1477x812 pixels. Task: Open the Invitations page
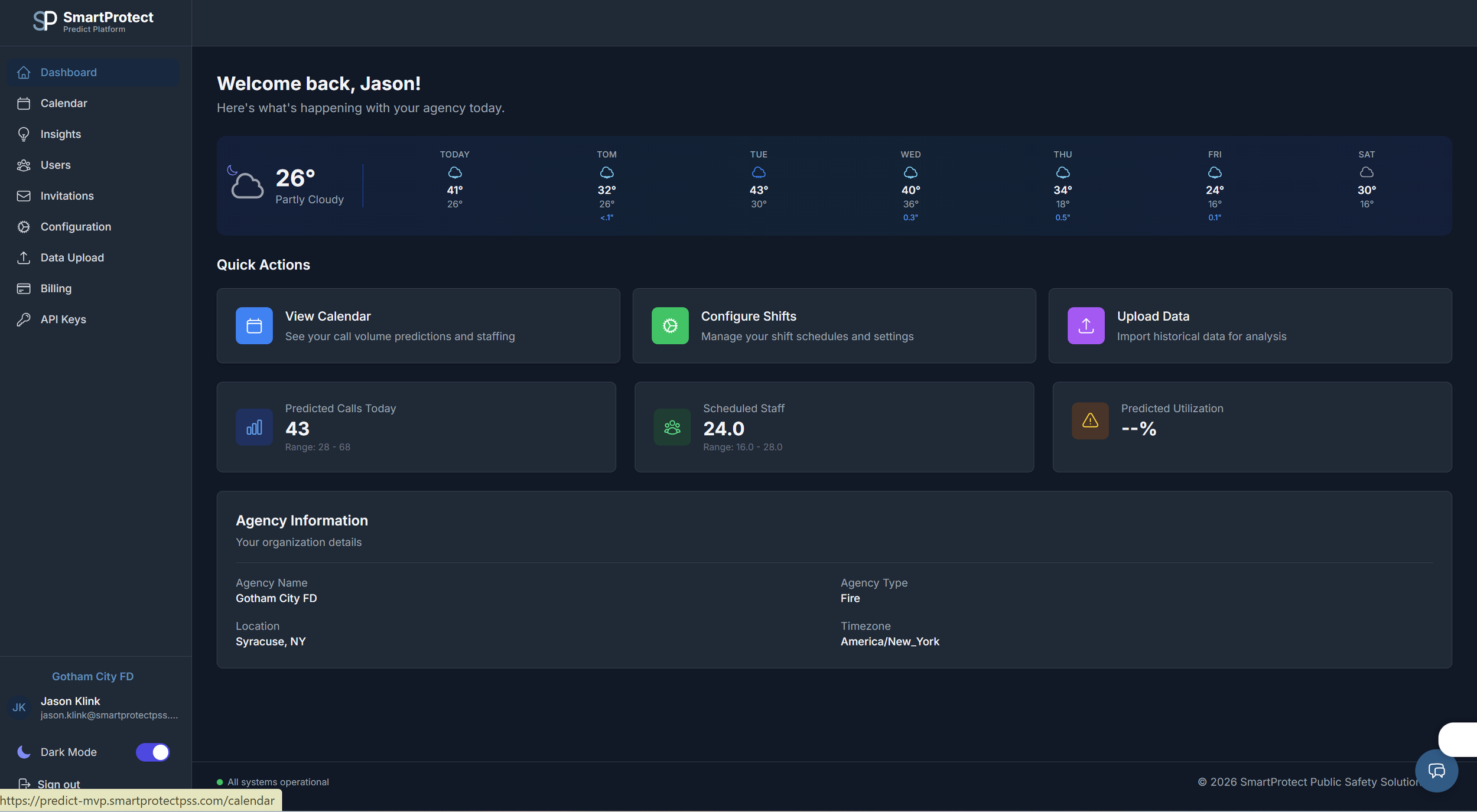coord(67,195)
